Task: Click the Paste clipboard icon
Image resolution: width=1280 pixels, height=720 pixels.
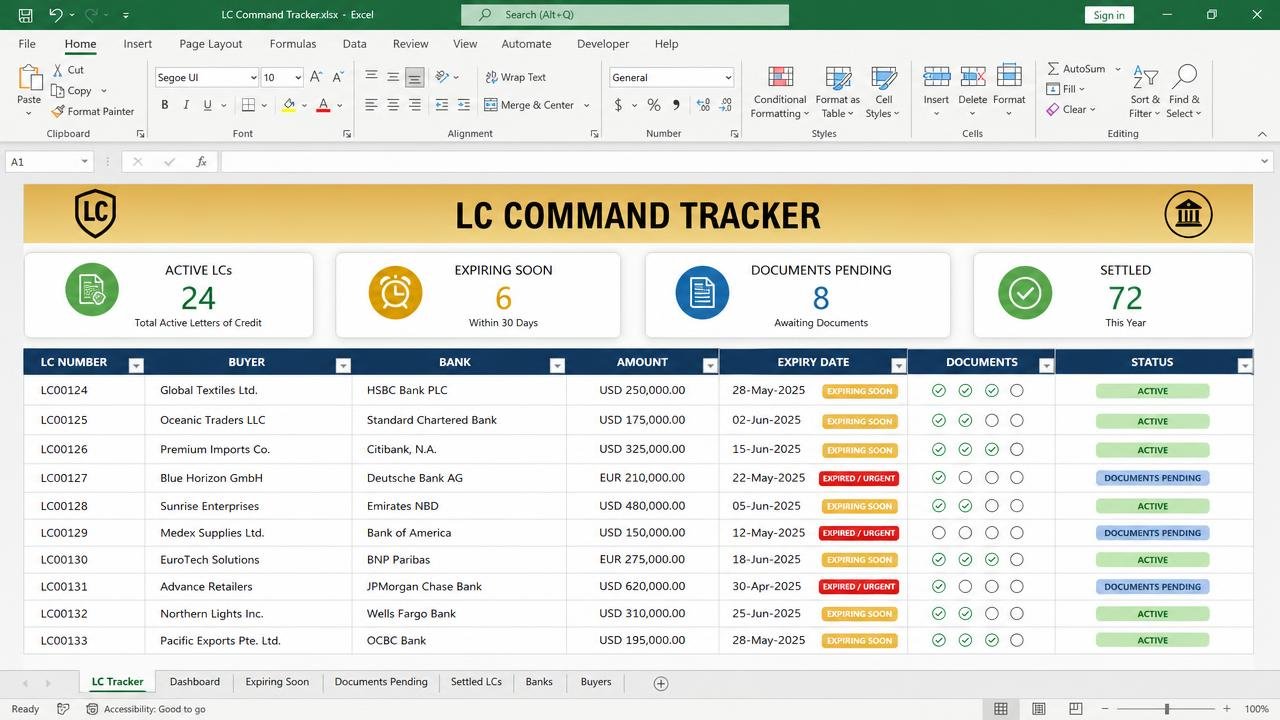Action: (x=29, y=79)
